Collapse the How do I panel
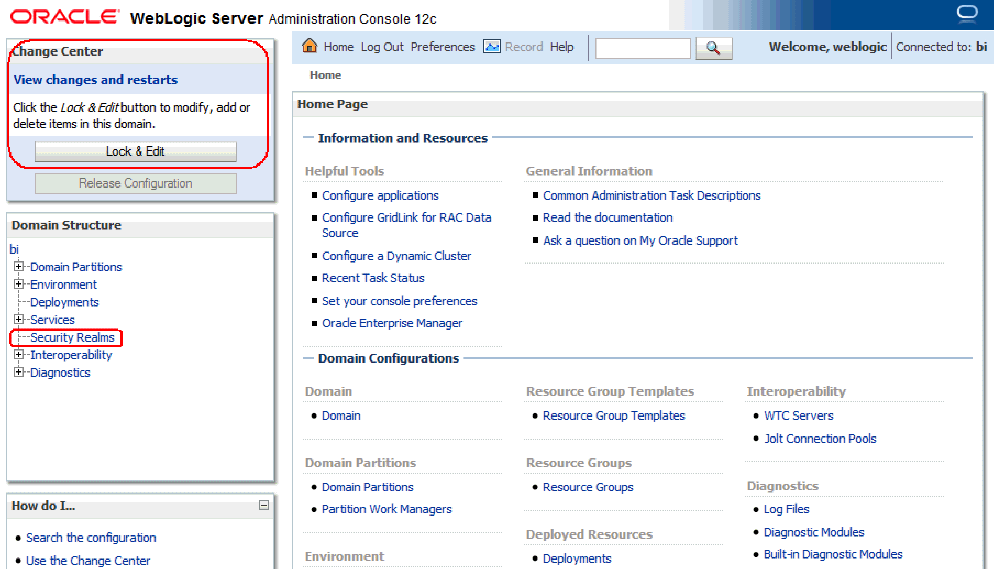This screenshot has height=569, width=994. point(264,505)
